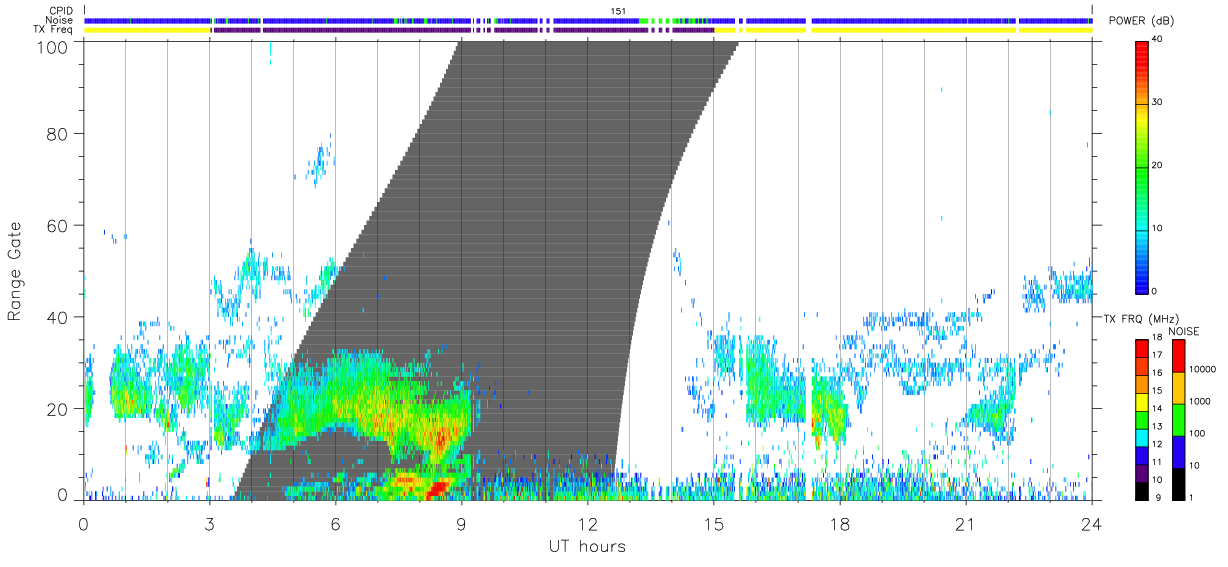1228x567 pixels.
Task: Click the 17 label on TX FRQ legend
Action: pyautogui.click(x=1158, y=355)
